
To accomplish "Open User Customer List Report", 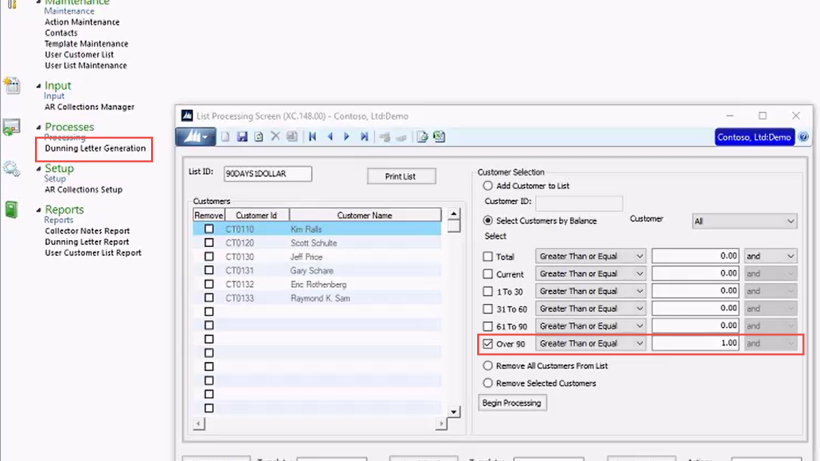I will pos(93,253).
